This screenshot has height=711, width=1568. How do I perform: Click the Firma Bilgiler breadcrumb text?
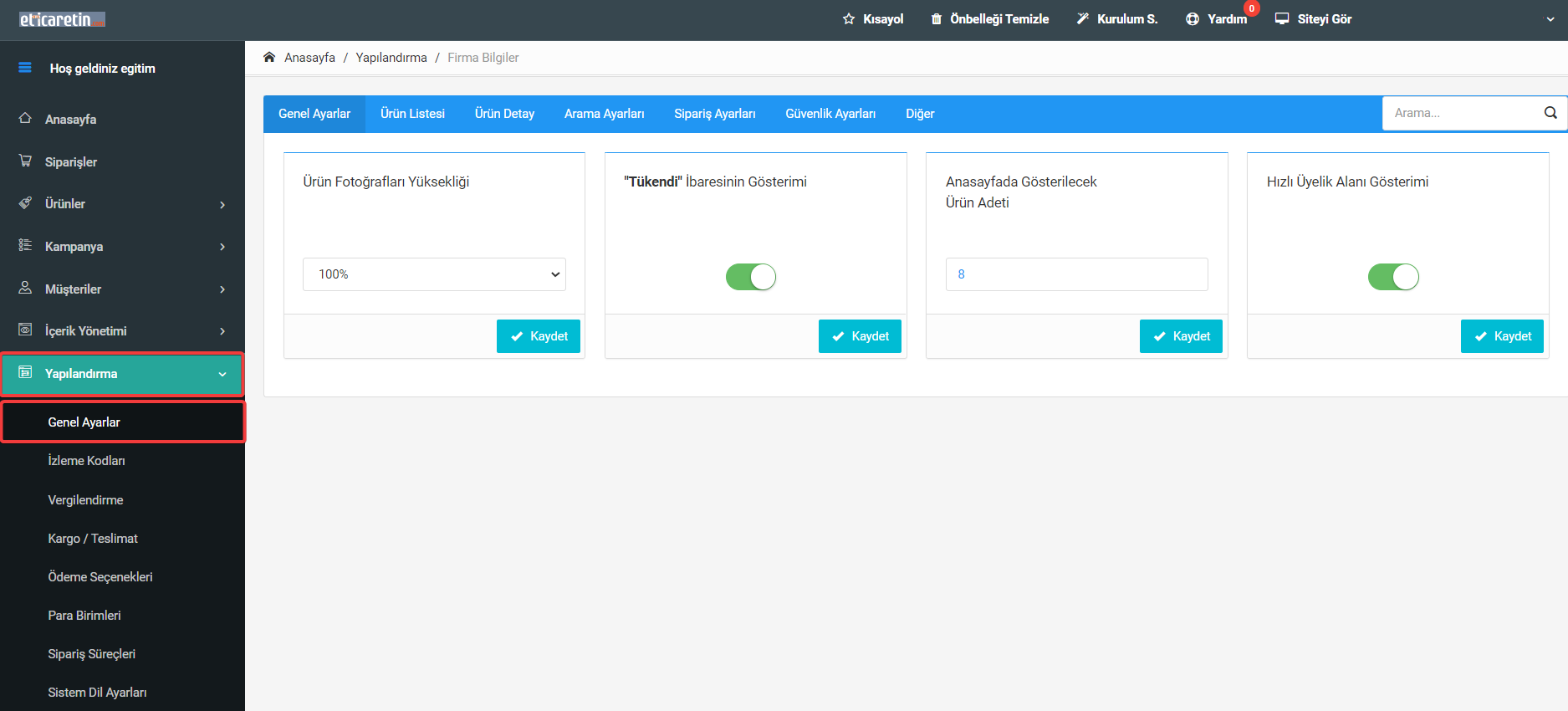(483, 58)
